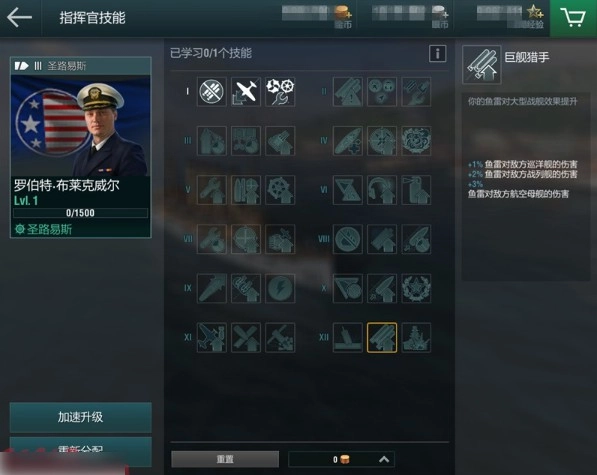Open the shop cart icon
This screenshot has height=475, width=597.
point(573,18)
